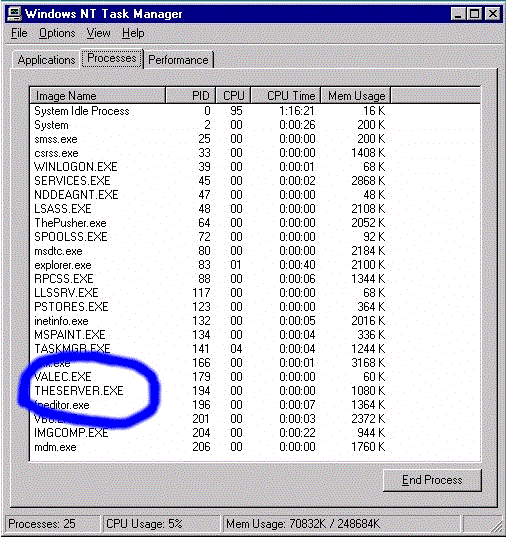Image resolution: width=506 pixels, height=537 pixels.
Task: Select SERVICES.EXE process
Action: (x=210, y=181)
